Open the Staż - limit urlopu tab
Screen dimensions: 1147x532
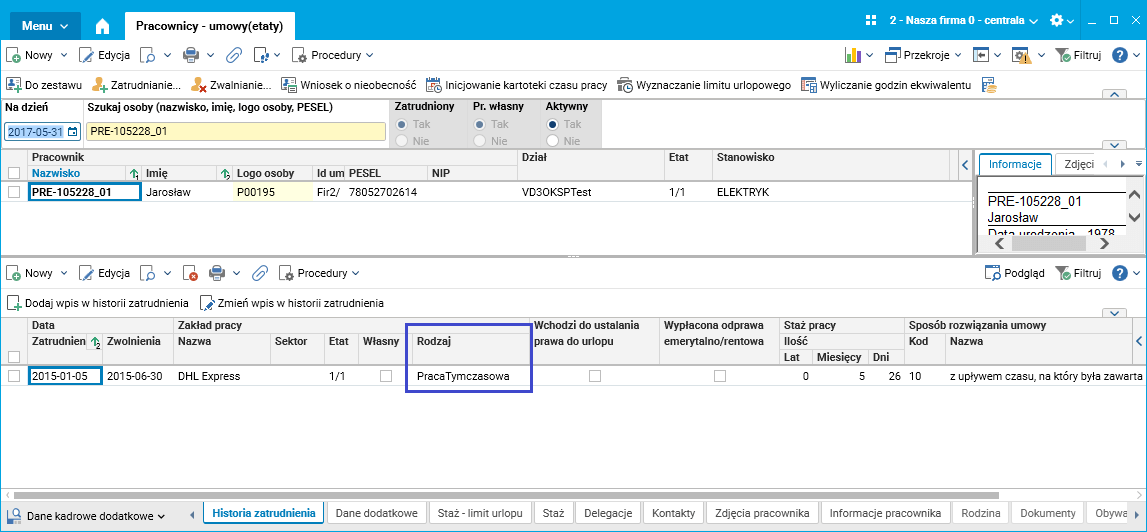(x=480, y=513)
